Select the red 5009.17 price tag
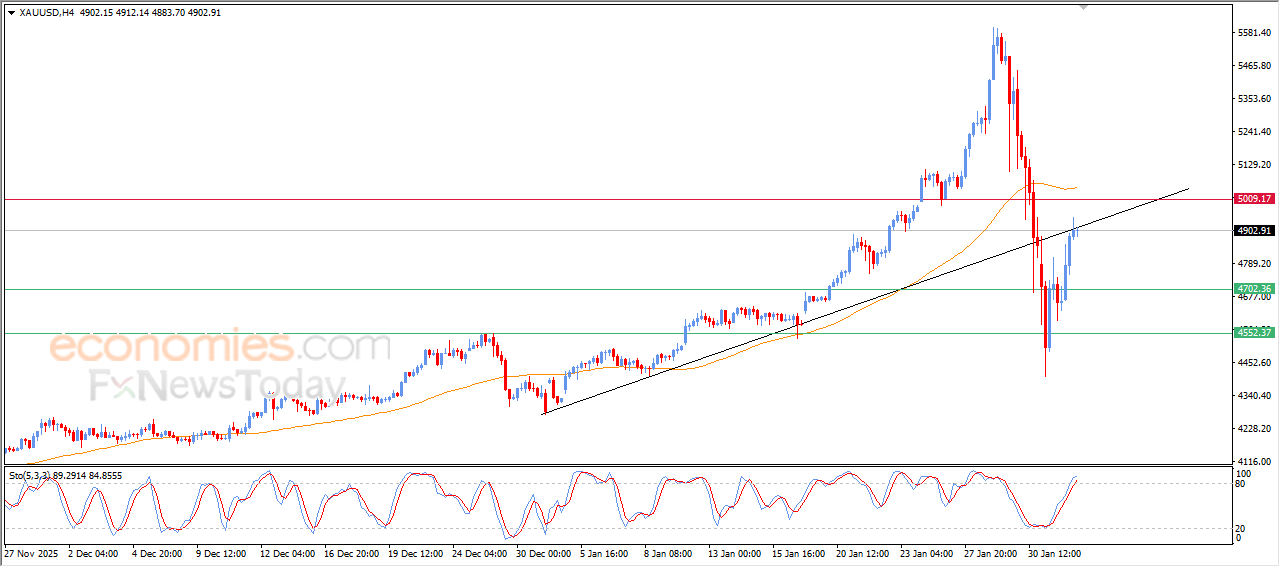Screen dimensions: 1280x567 coord(1254,199)
